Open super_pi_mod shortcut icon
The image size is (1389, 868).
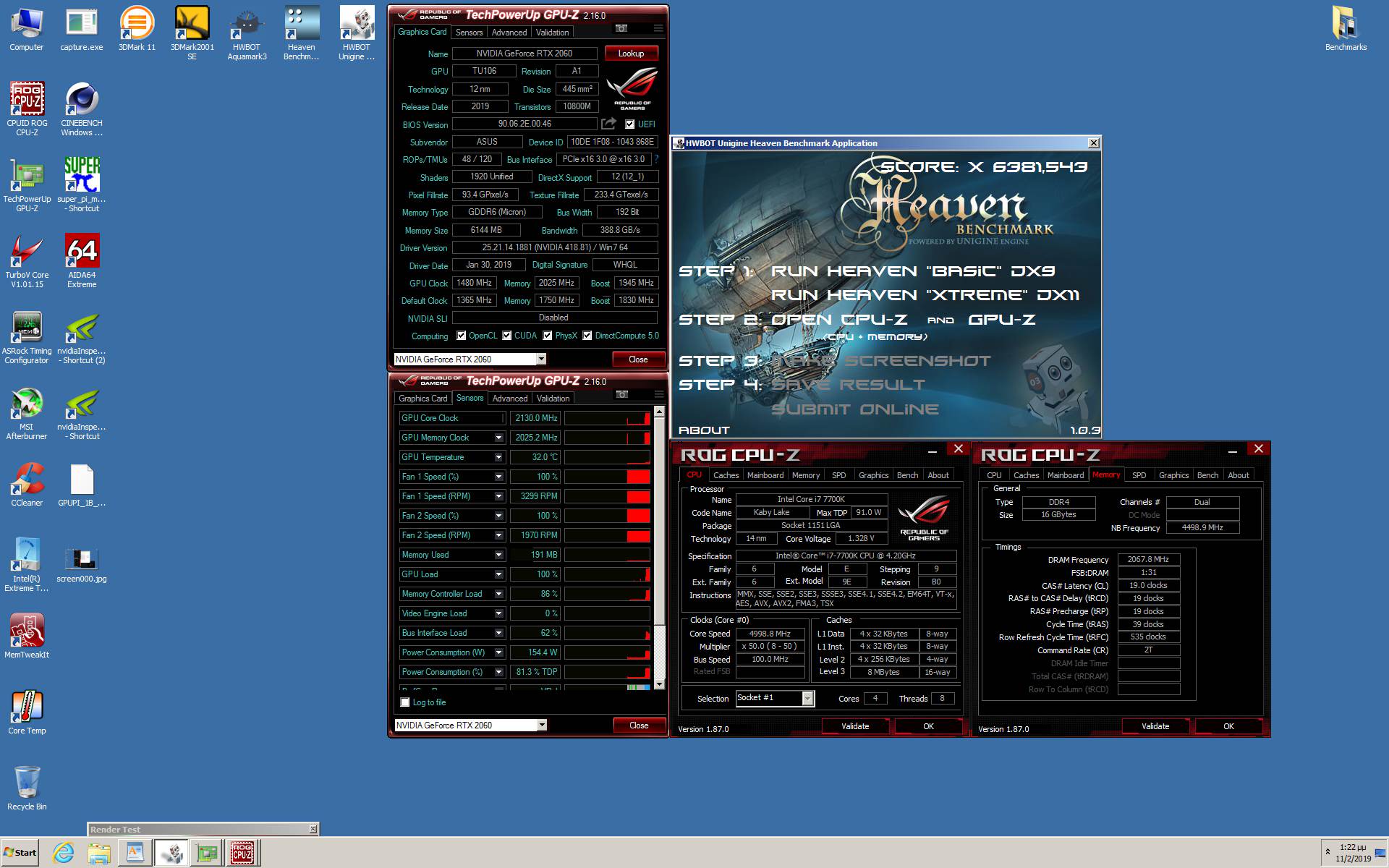(82, 184)
